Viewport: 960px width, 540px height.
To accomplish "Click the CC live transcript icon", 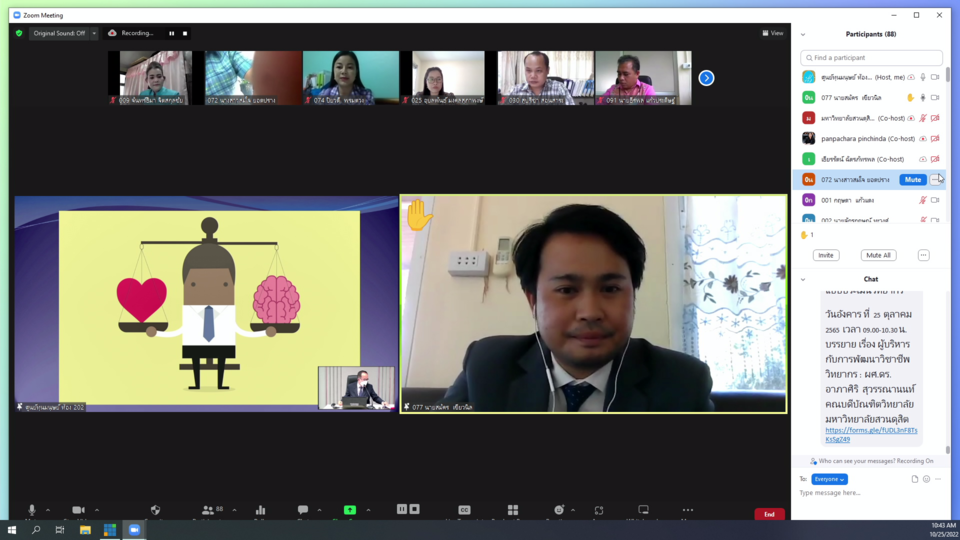I will (x=464, y=509).
